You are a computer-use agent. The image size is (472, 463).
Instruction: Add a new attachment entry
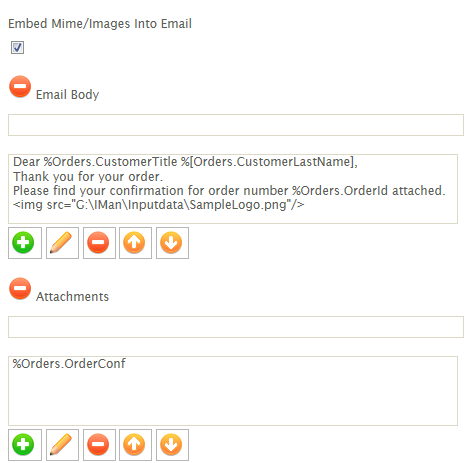[25, 445]
